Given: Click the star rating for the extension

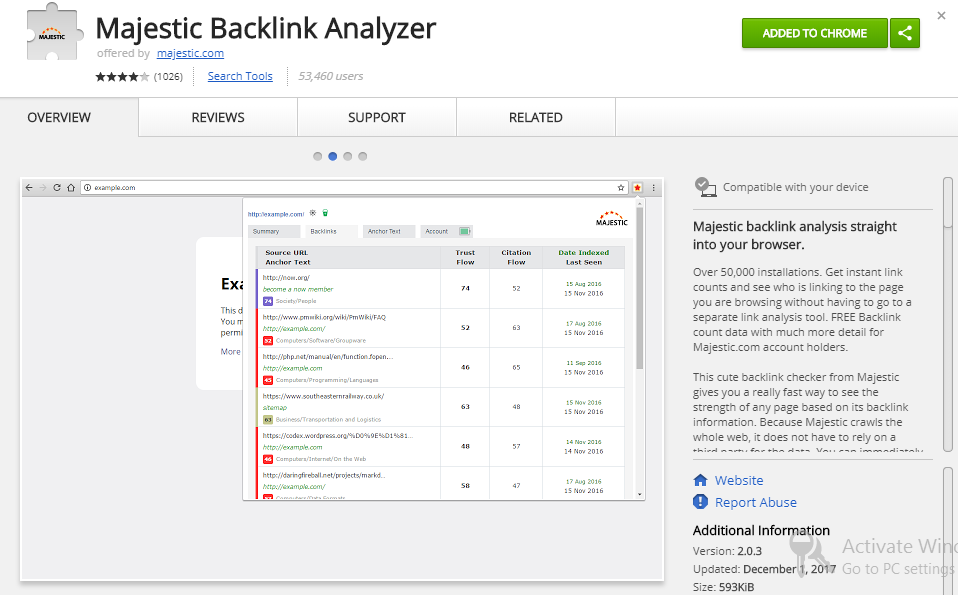Looking at the screenshot, I should tap(122, 76).
